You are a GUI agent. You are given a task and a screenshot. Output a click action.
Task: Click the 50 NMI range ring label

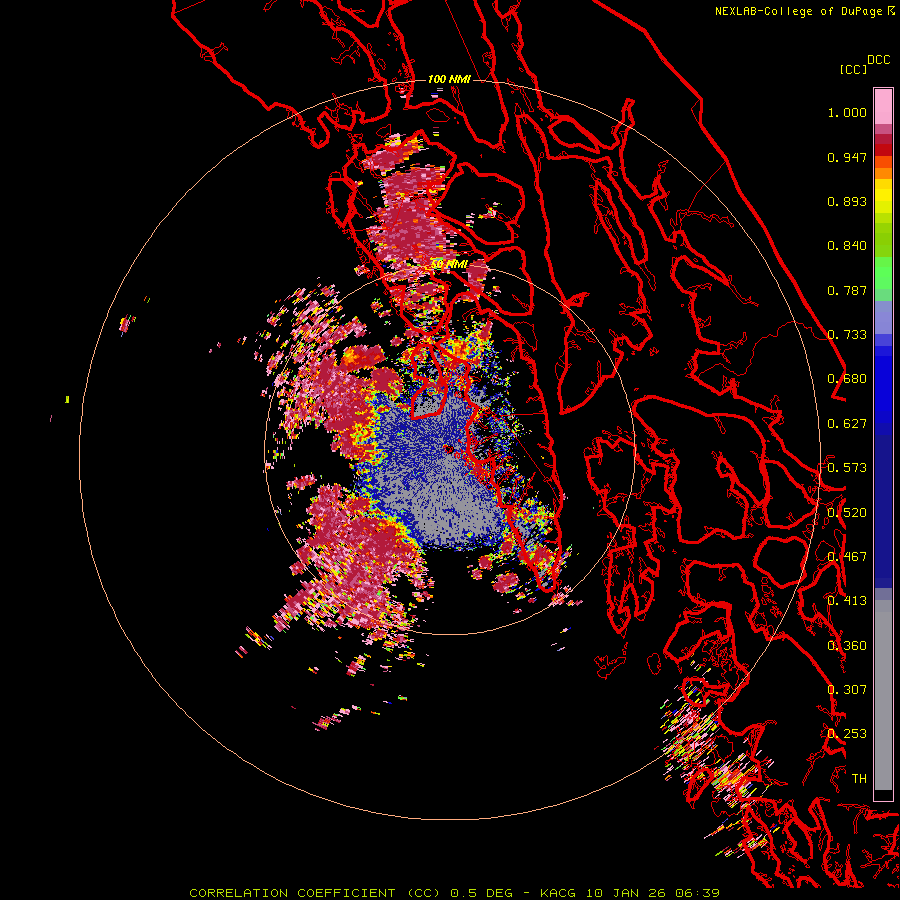click(x=449, y=264)
